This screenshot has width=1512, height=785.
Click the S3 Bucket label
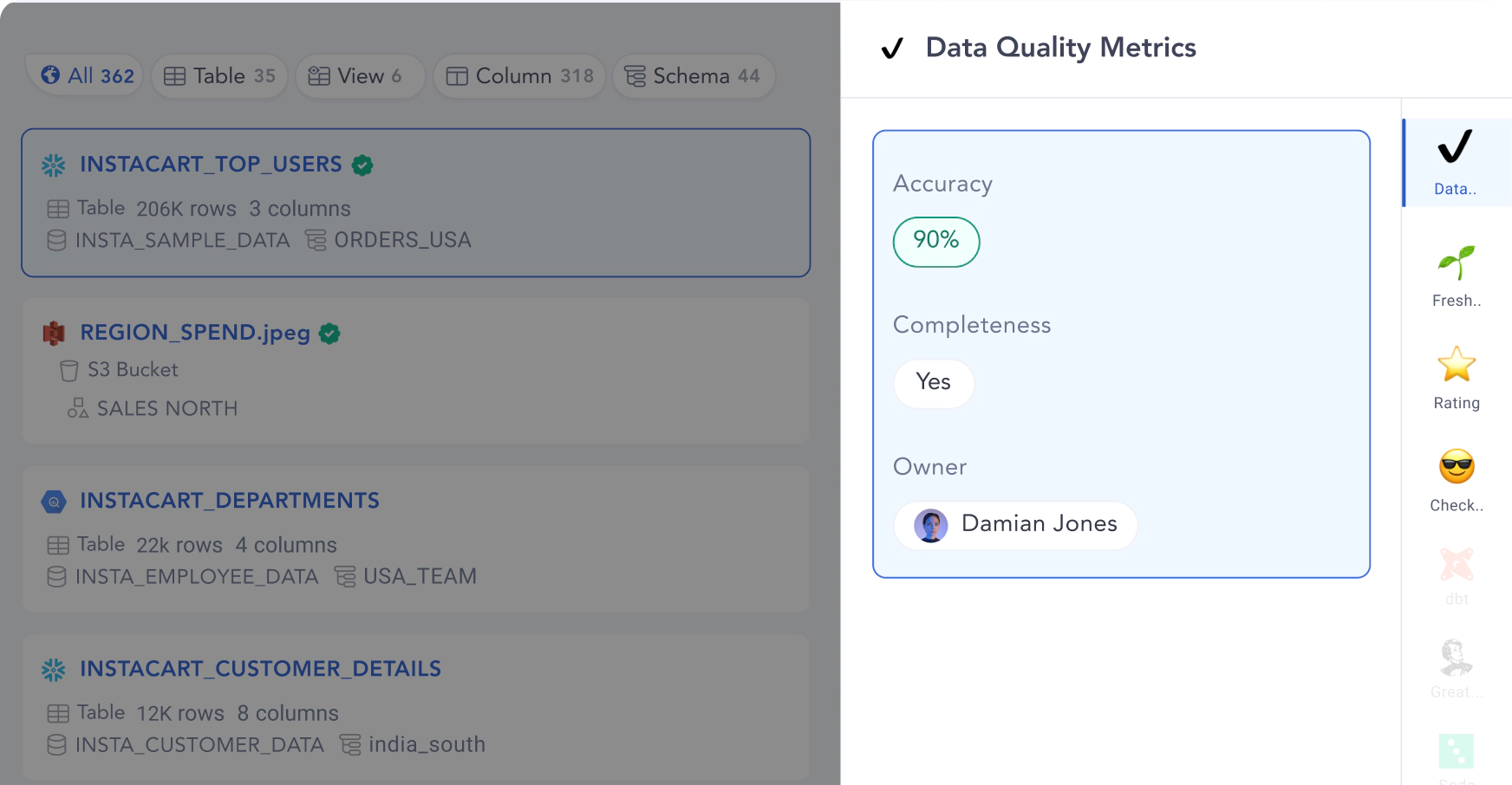[133, 370]
